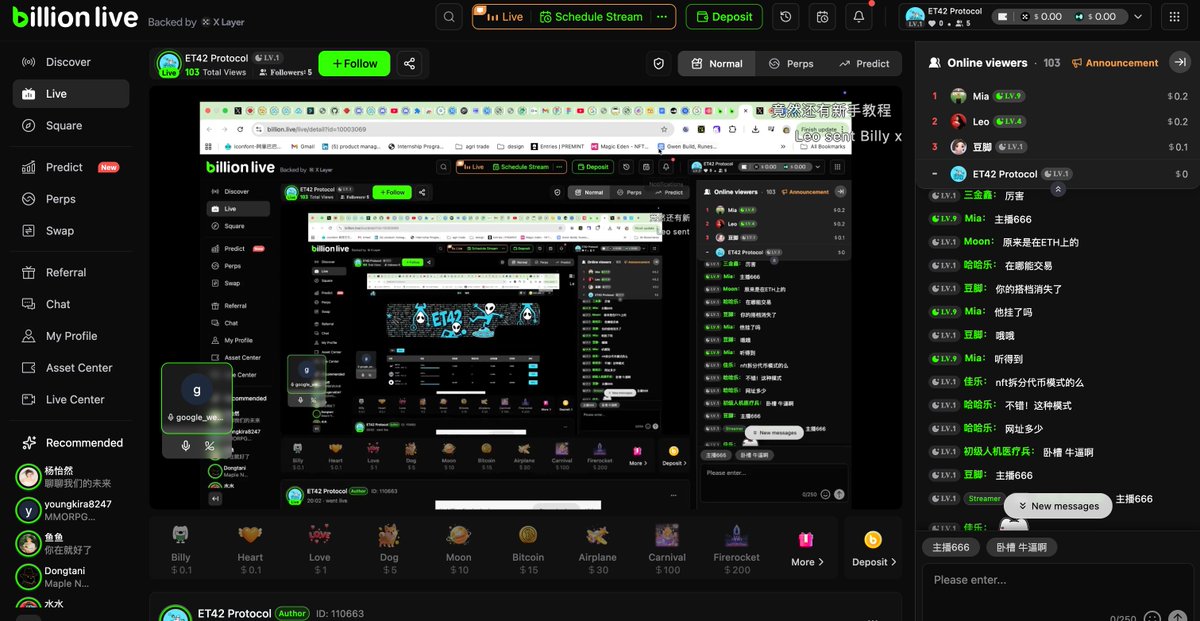Send the Airplane gift
This screenshot has height=621, width=1200.
point(598,548)
